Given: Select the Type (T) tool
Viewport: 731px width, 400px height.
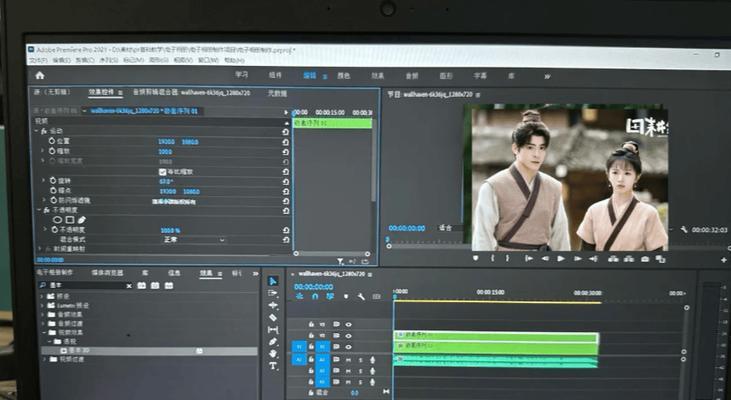Looking at the screenshot, I should [x=273, y=366].
